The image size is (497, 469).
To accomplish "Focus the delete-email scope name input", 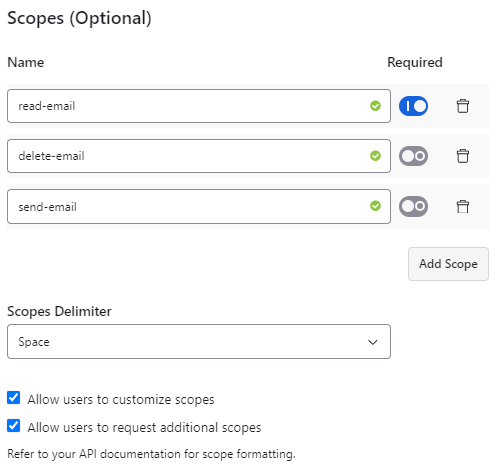I will pyautogui.click(x=199, y=156).
